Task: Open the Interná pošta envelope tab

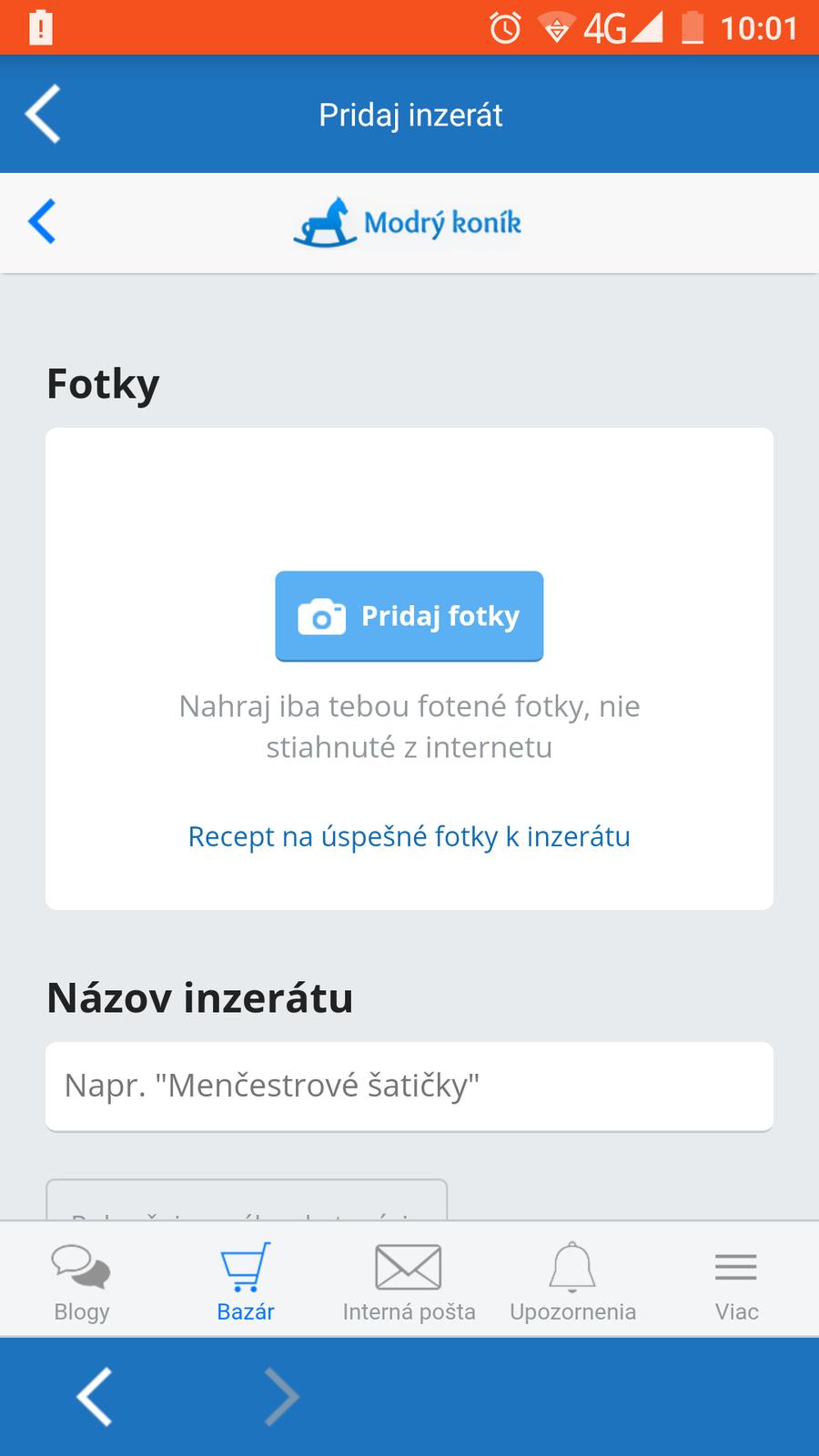Action: [x=409, y=1281]
